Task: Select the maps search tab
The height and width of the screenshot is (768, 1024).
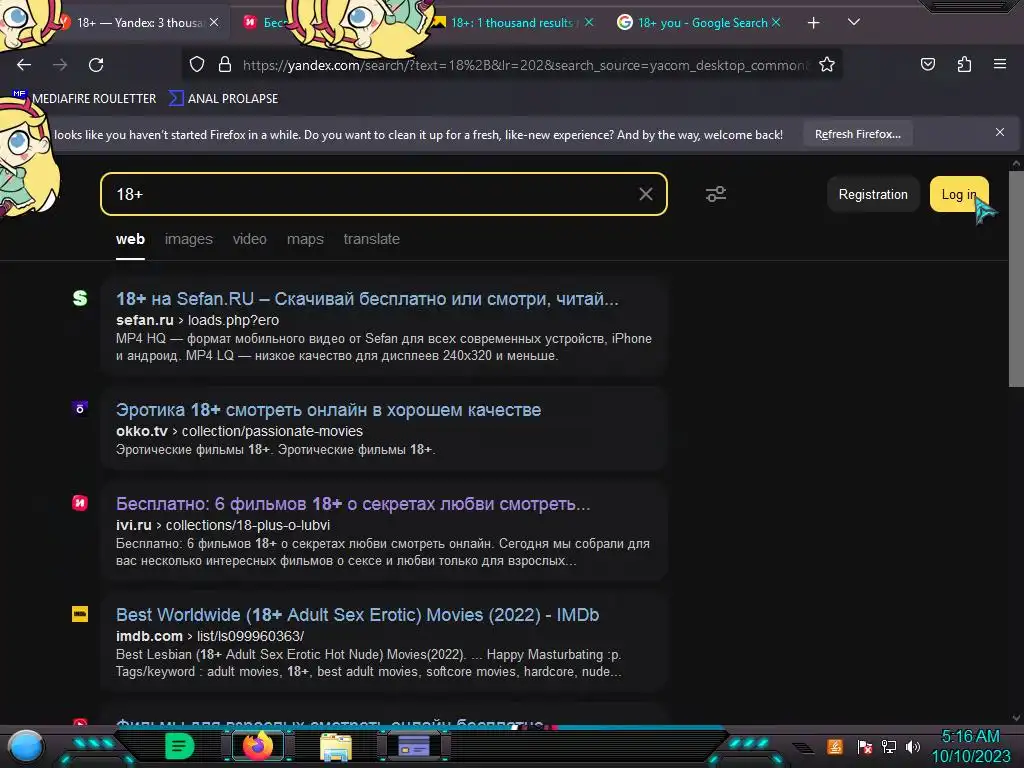Action: [305, 239]
